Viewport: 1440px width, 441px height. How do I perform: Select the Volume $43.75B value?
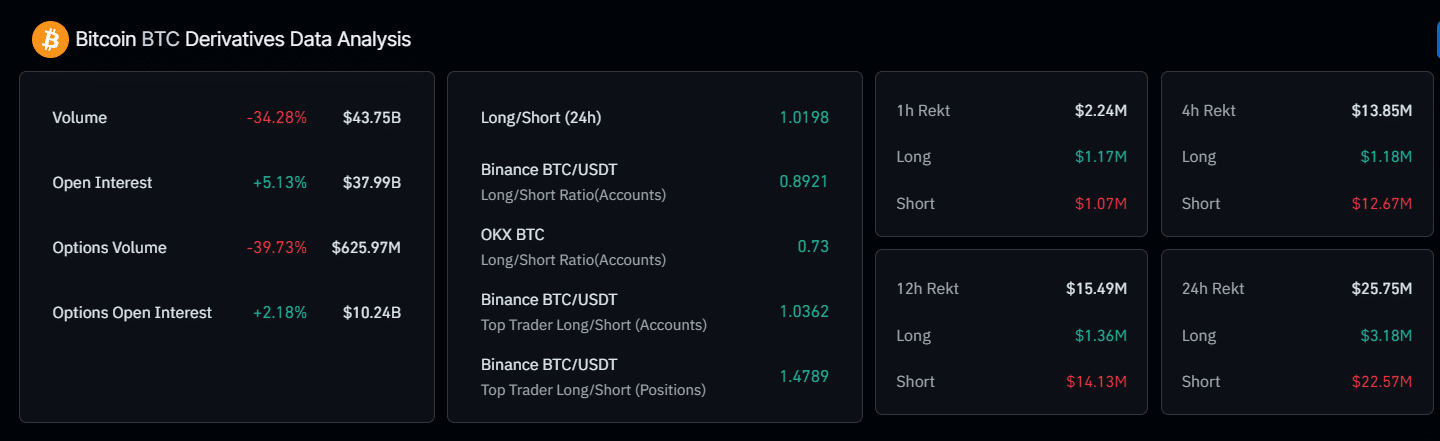click(372, 118)
